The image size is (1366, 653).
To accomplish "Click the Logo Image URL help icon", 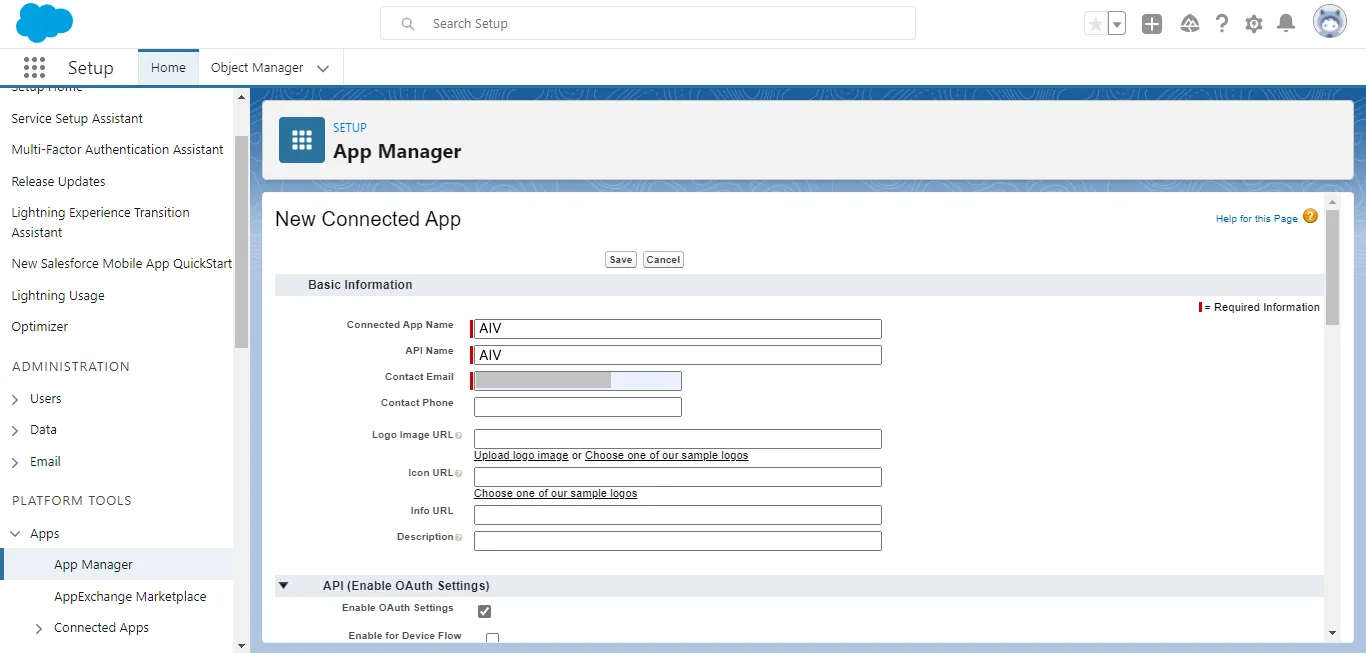I will (x=458, y=436).
